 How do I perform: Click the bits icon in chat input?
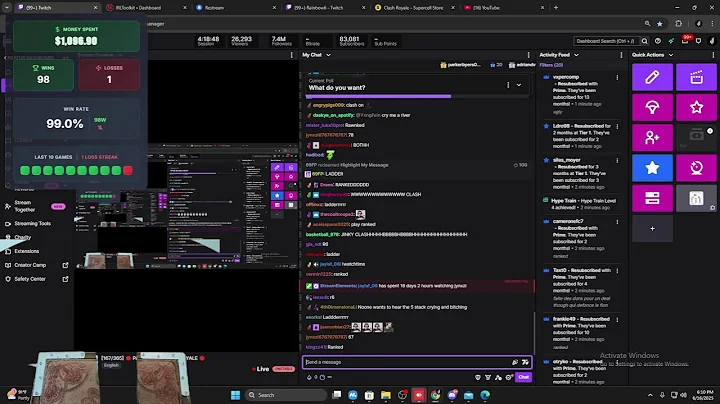click(515, 362)
